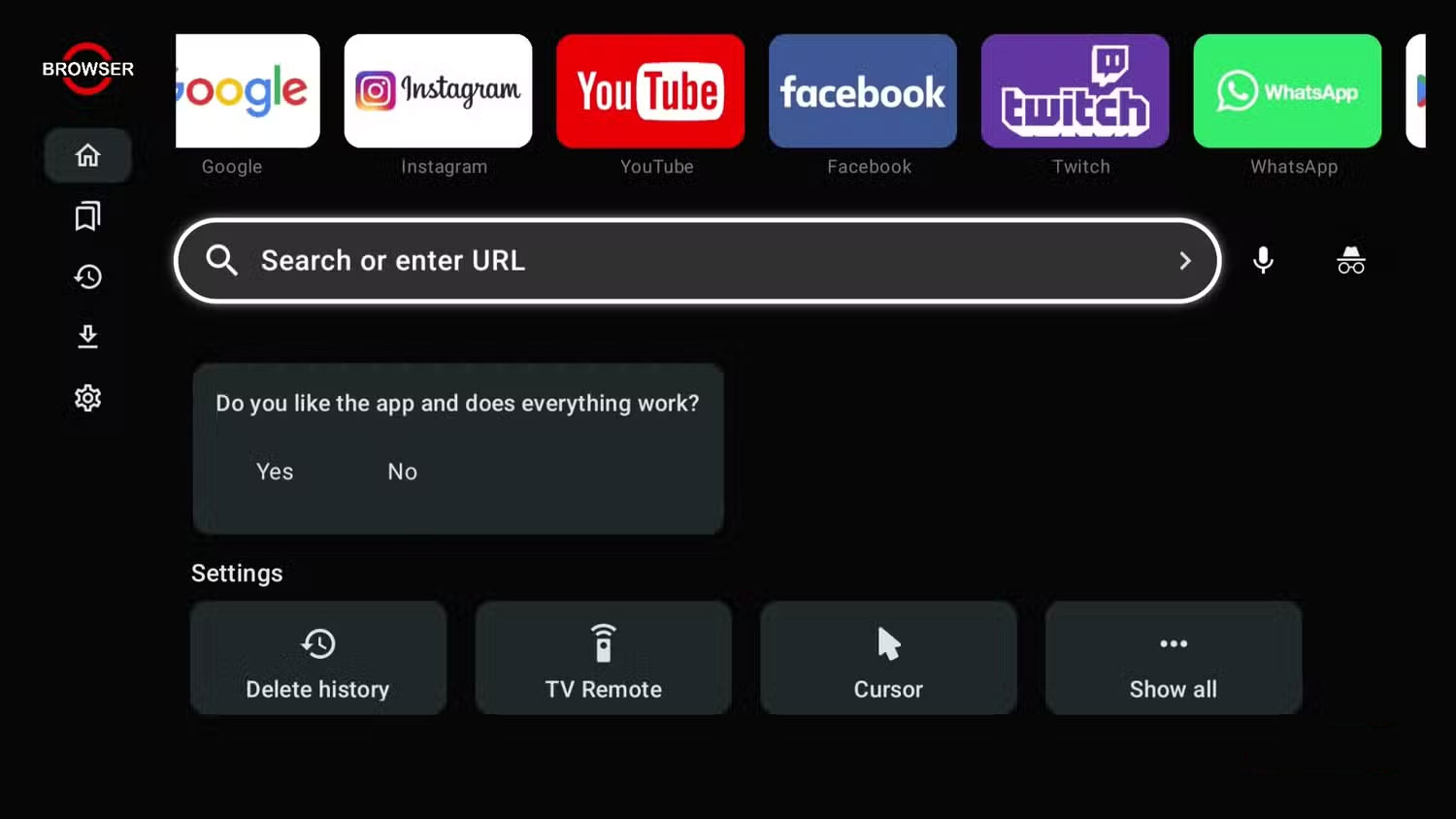Open the YouTube shortcut tile
The height and width of the screenshot is (819, 1456).
tap(650, 91)
